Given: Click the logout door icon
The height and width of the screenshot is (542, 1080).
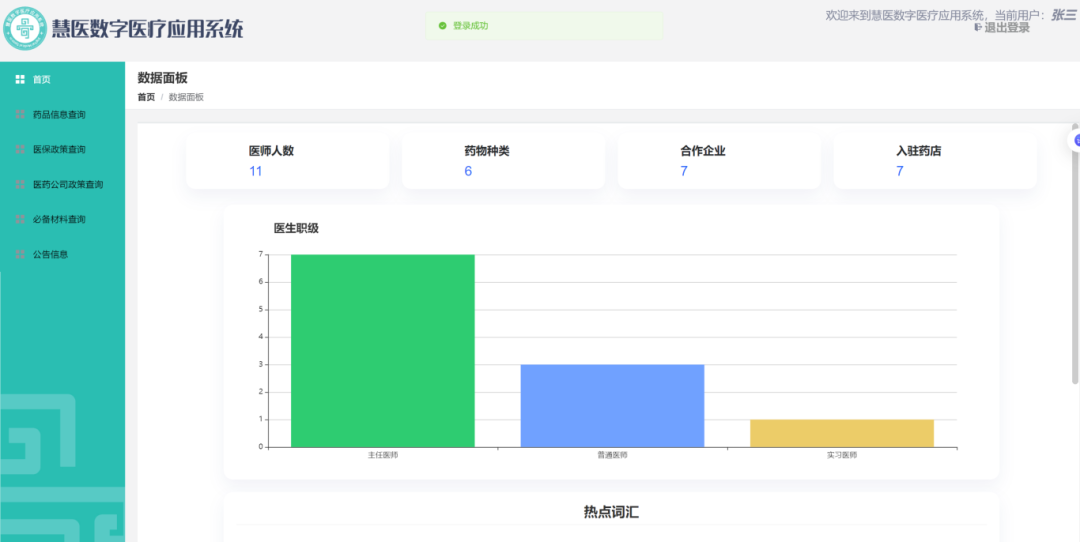Looking at the screenshot, I should coord(978,28).
